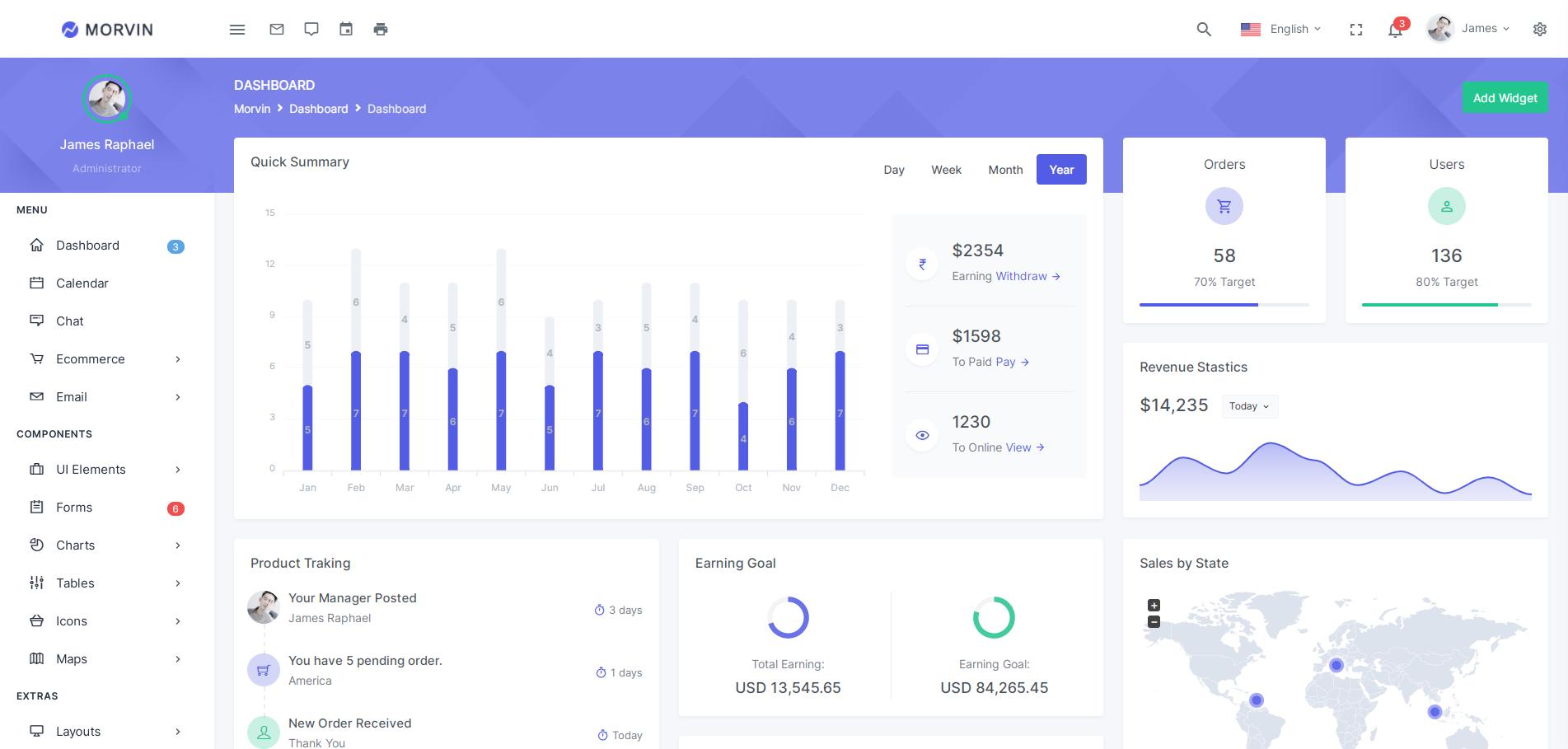
Task: Expand the UI Elements sidebar submenu
Action: tap(107, 470)
